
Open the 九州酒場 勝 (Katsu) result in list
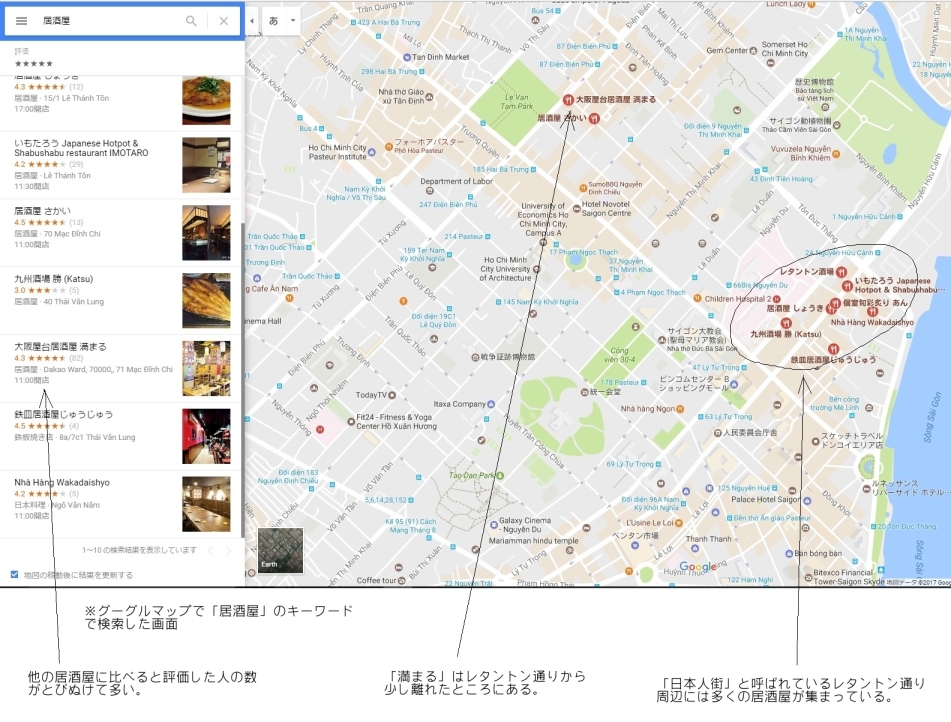(53, 279)
